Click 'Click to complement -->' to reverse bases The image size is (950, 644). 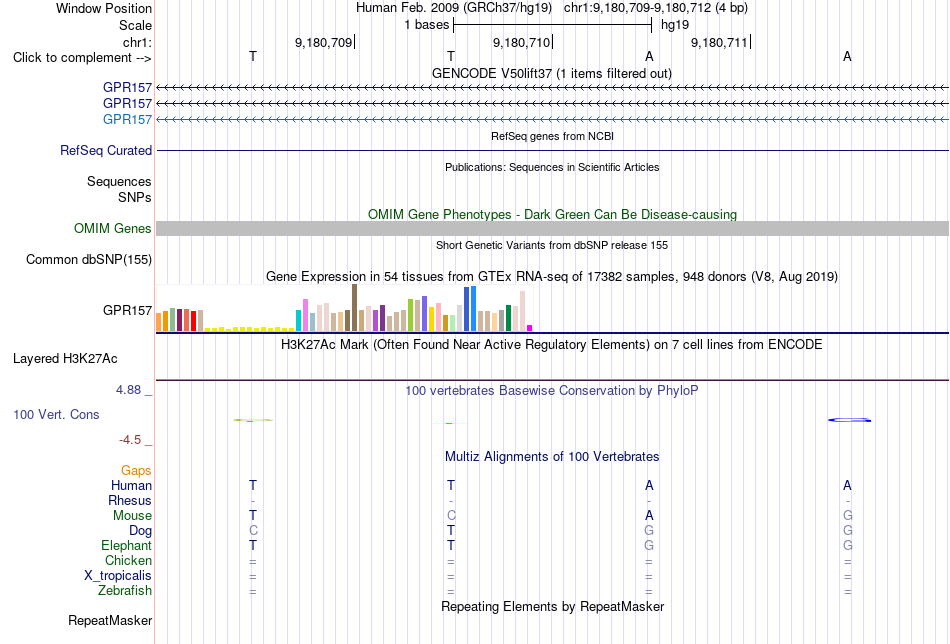click(x=82, y=58)
